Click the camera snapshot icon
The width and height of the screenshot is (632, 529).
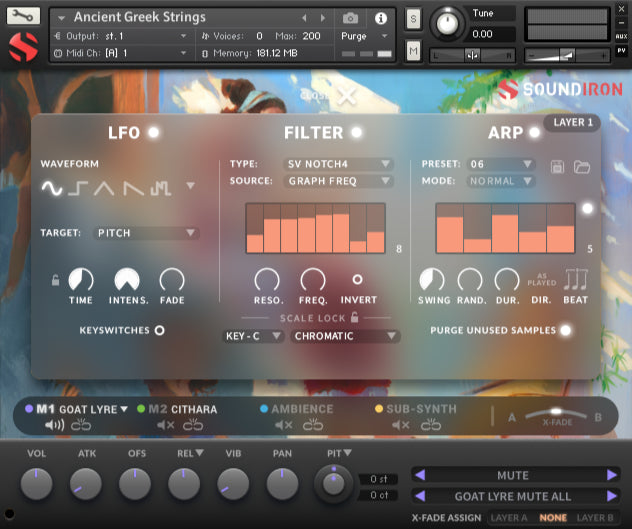click(x=350, y=18)
